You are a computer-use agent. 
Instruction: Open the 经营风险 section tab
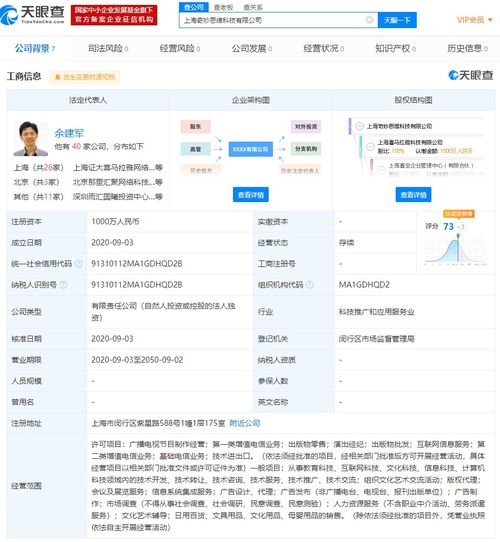(180, 48)
